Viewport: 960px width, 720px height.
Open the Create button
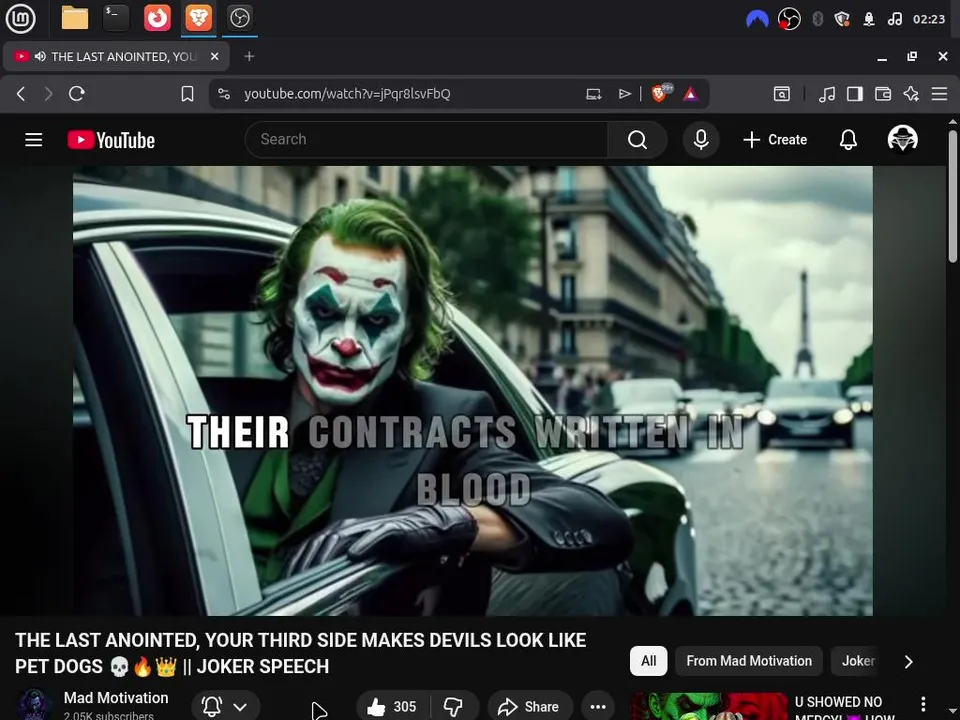[x=775, y=140]
